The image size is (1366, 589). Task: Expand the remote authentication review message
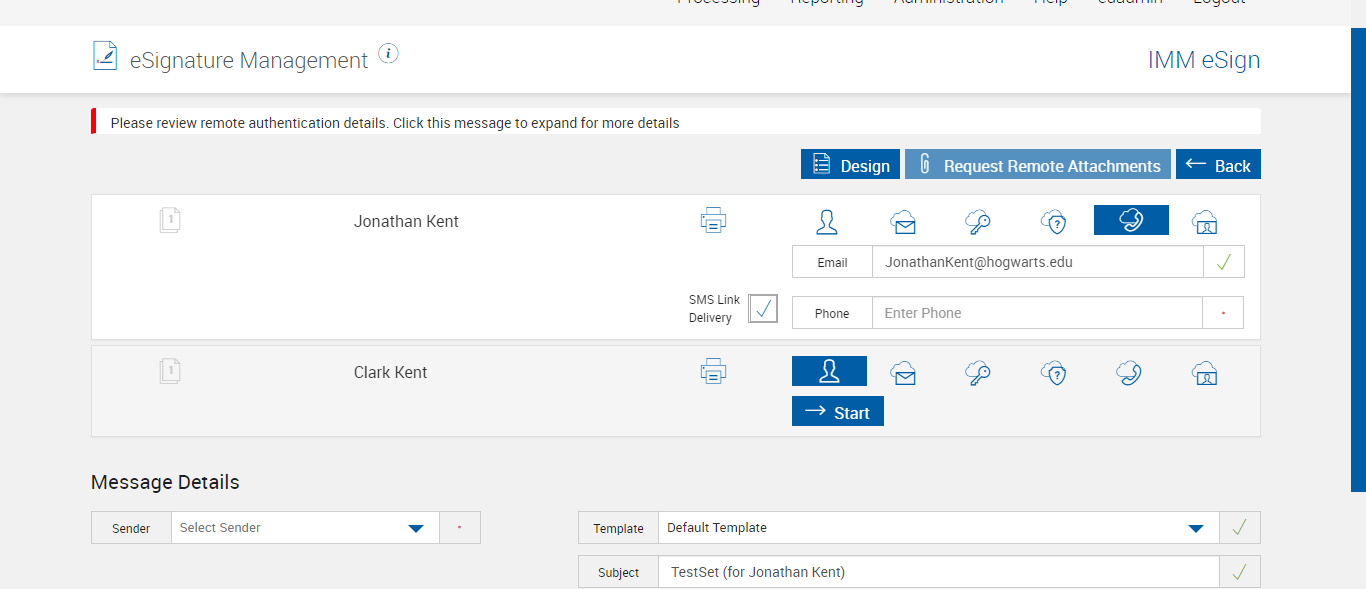(395, 123)
